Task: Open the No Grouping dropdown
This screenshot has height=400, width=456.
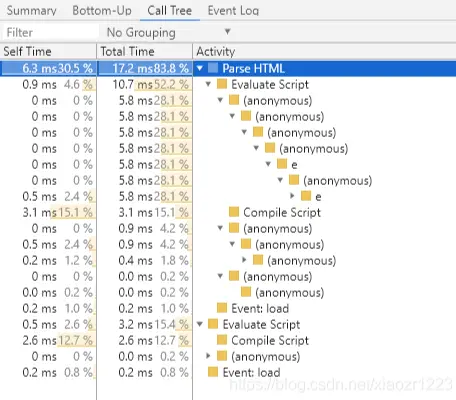Action: click(x=168, y=32)
